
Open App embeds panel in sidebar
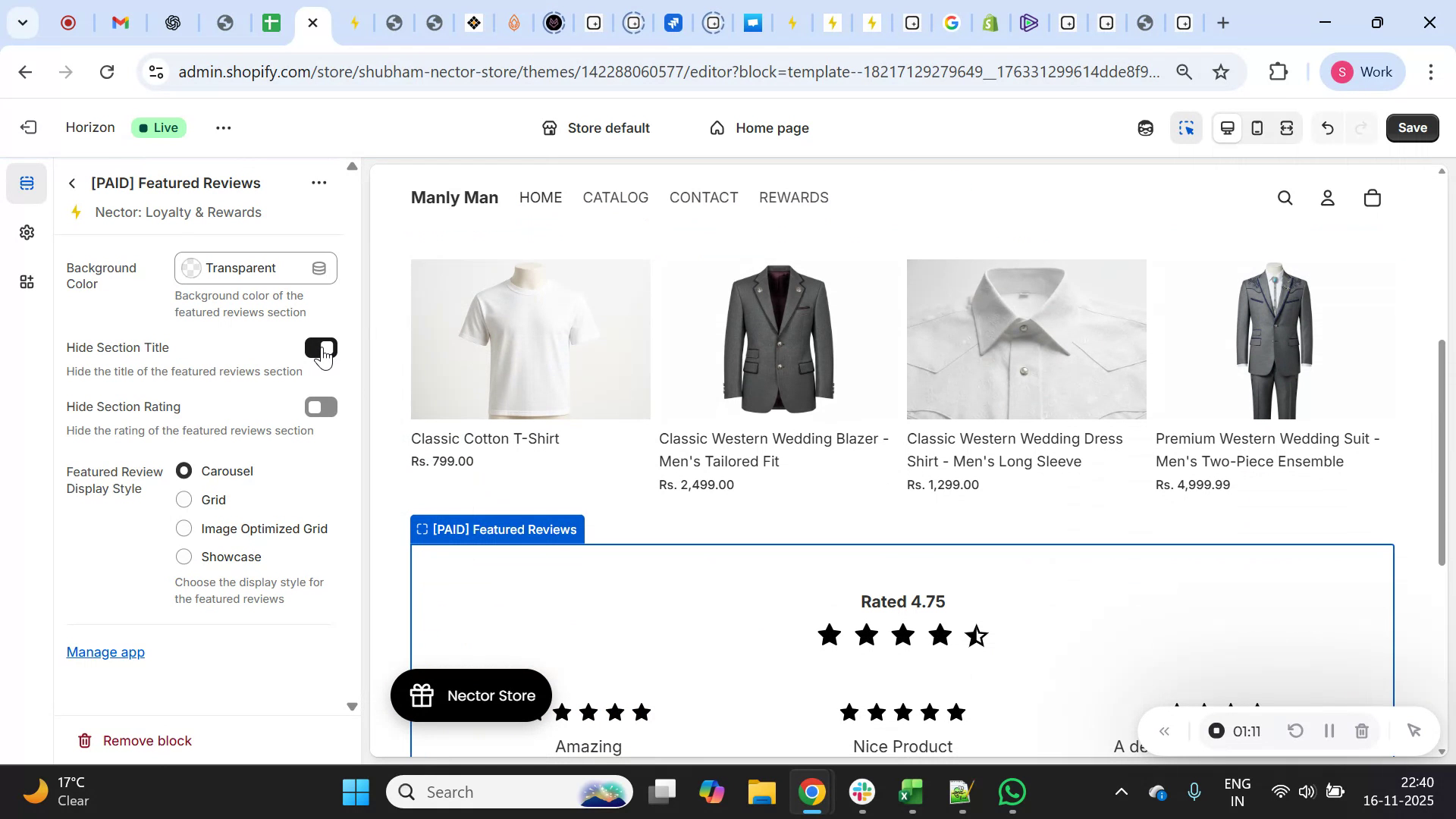[x=27, y=281]
